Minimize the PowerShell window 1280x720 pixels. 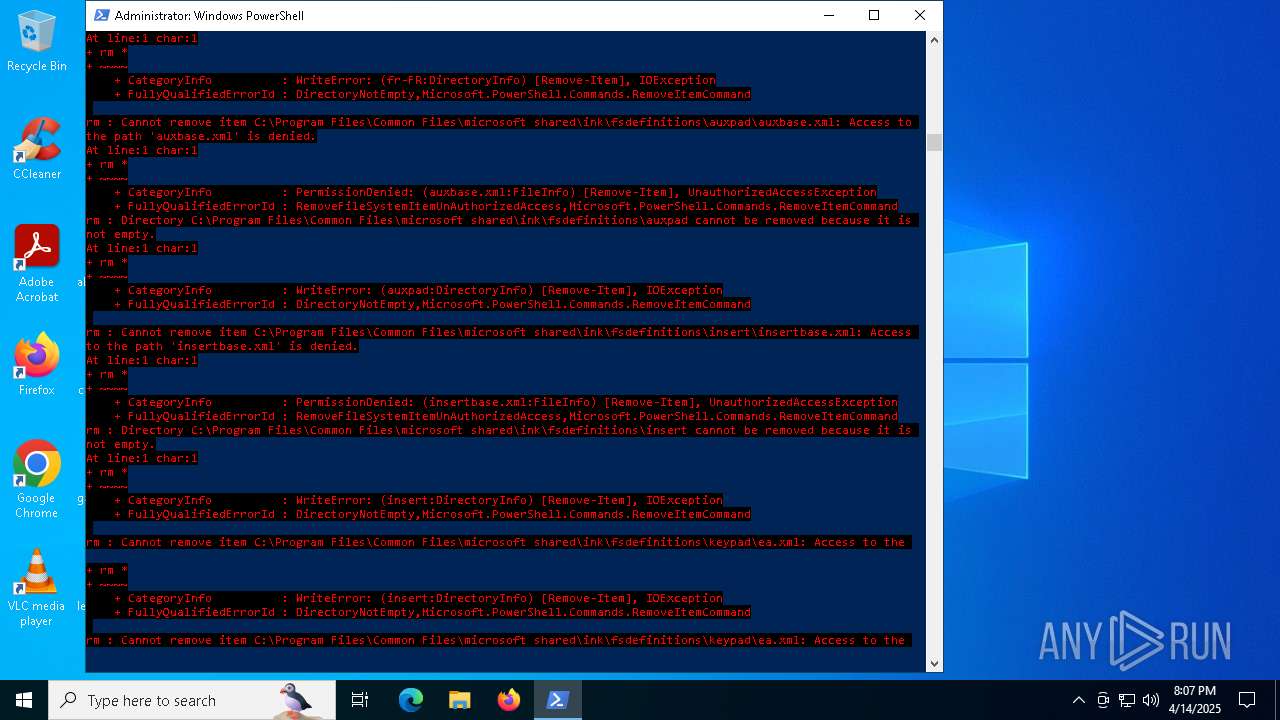(829, 15)
